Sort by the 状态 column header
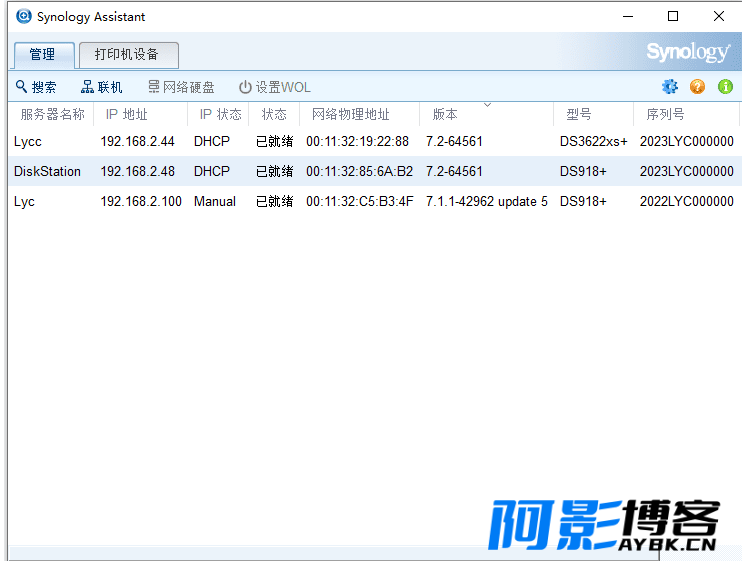The height and width of the screenshot is (561, 742). click(x=274, y=114)
